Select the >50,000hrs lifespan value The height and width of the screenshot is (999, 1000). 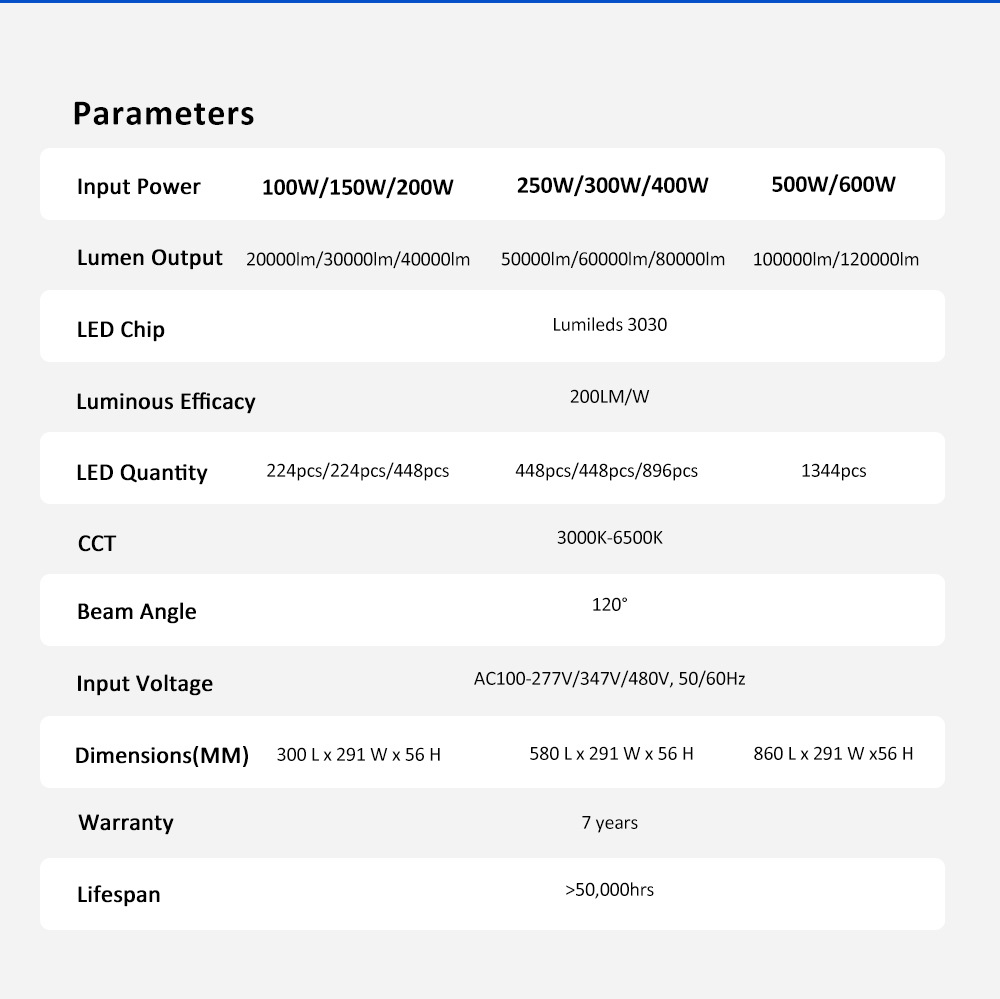click(609, 889)
